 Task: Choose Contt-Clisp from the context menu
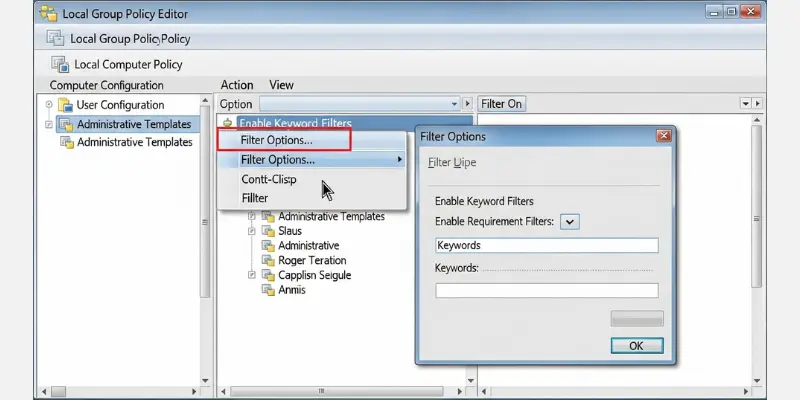pyautogui.click(x=269, y=180)
